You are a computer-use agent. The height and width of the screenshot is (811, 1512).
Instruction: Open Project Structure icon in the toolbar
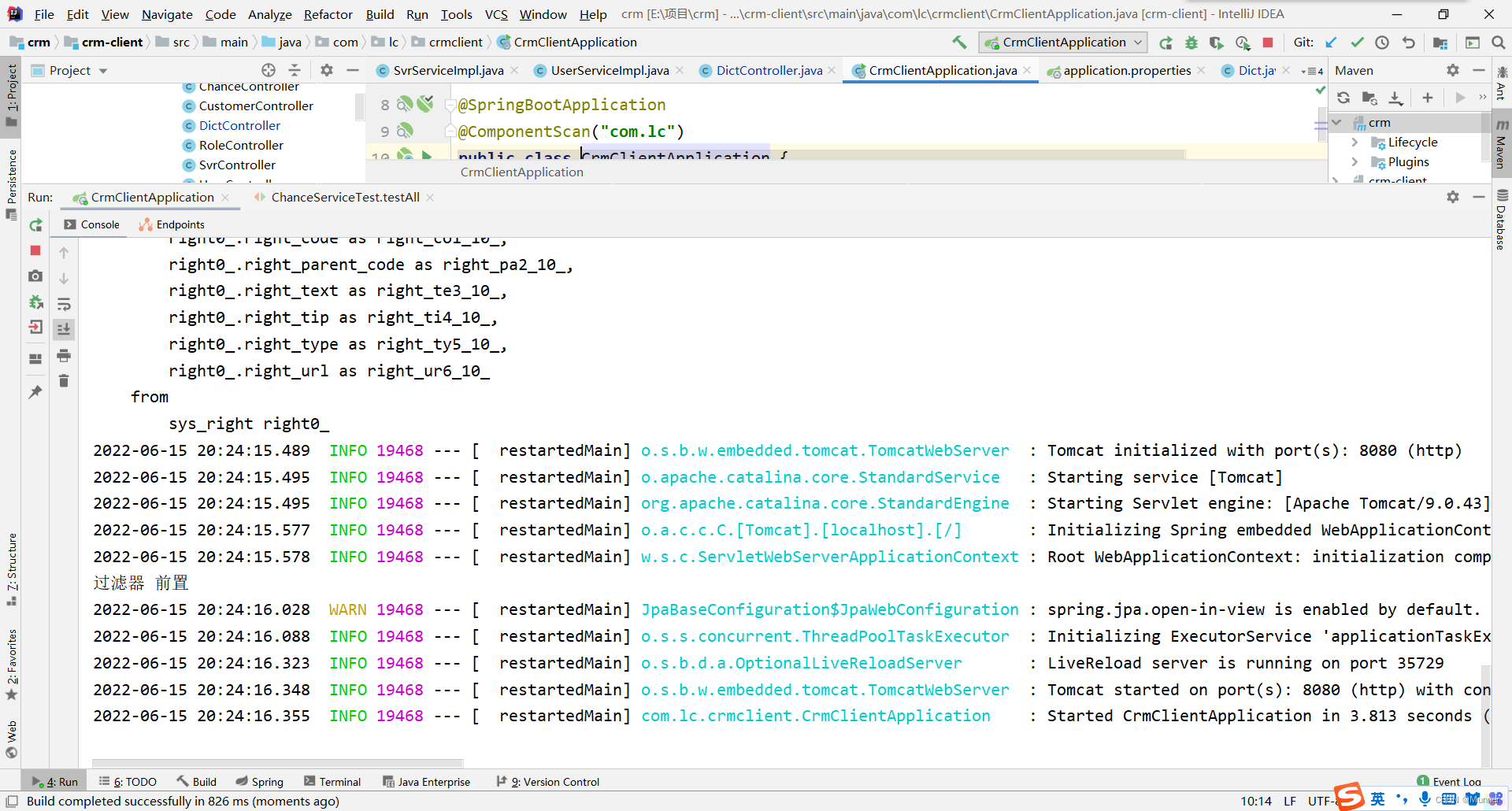pyautogui.click(x=1440, y=43)
